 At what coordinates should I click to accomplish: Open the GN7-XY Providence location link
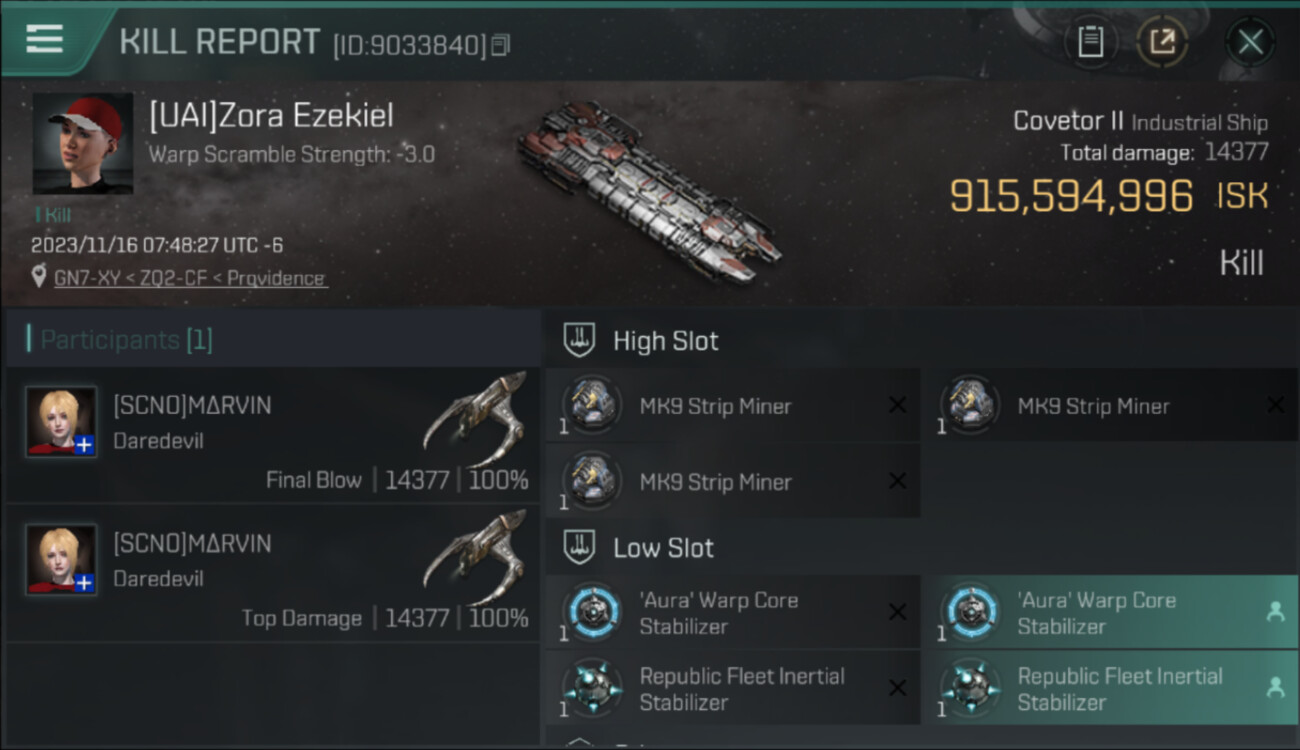pyautogui.click(x=190, y=278)
